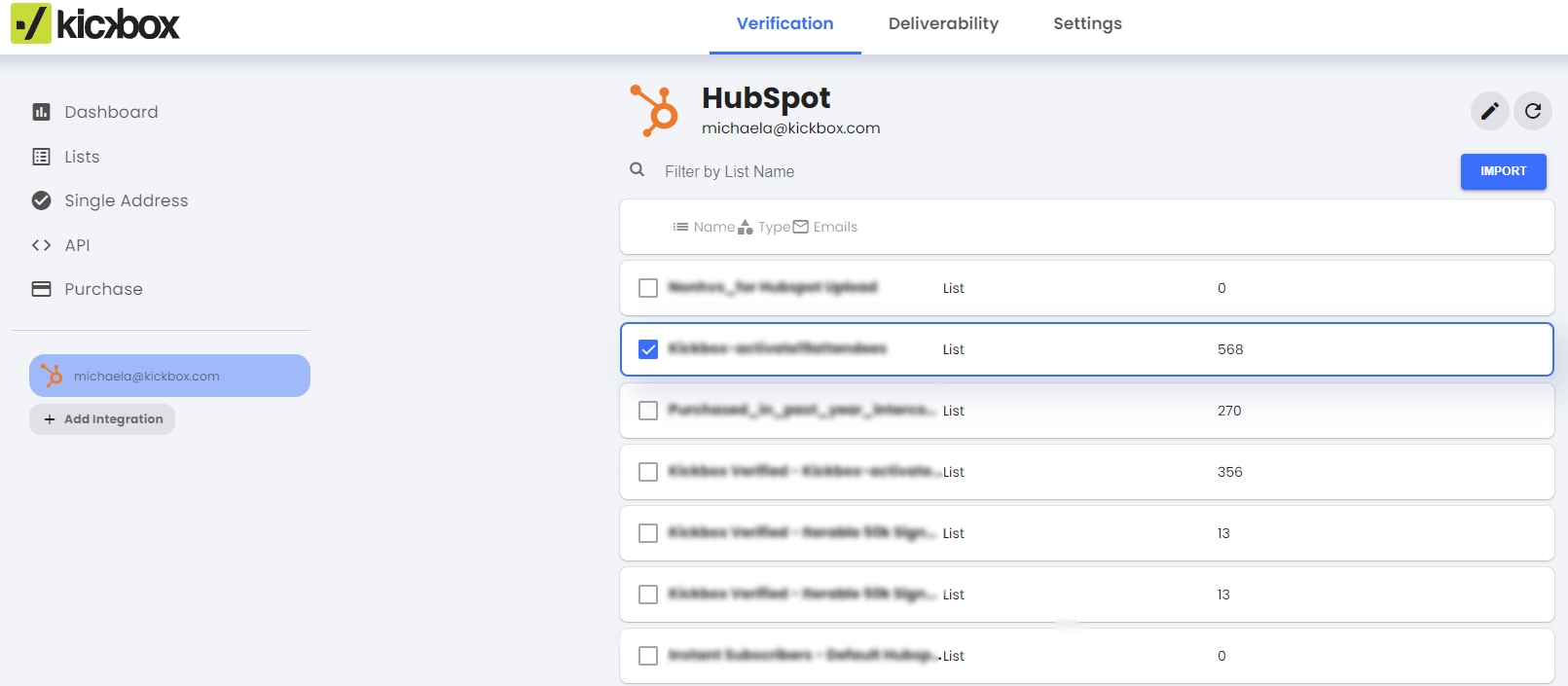Sort by Emails column header
Screen dimensions: 1568x686
(825, 227)
